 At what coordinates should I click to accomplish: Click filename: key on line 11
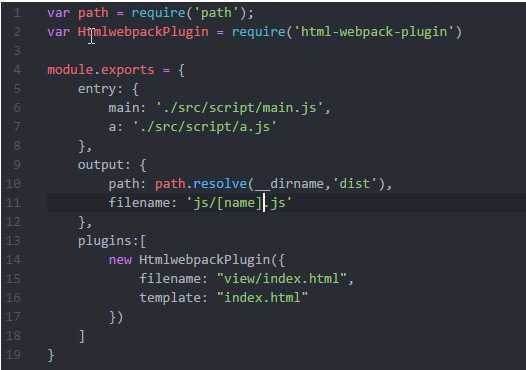[x=143, y=203]
